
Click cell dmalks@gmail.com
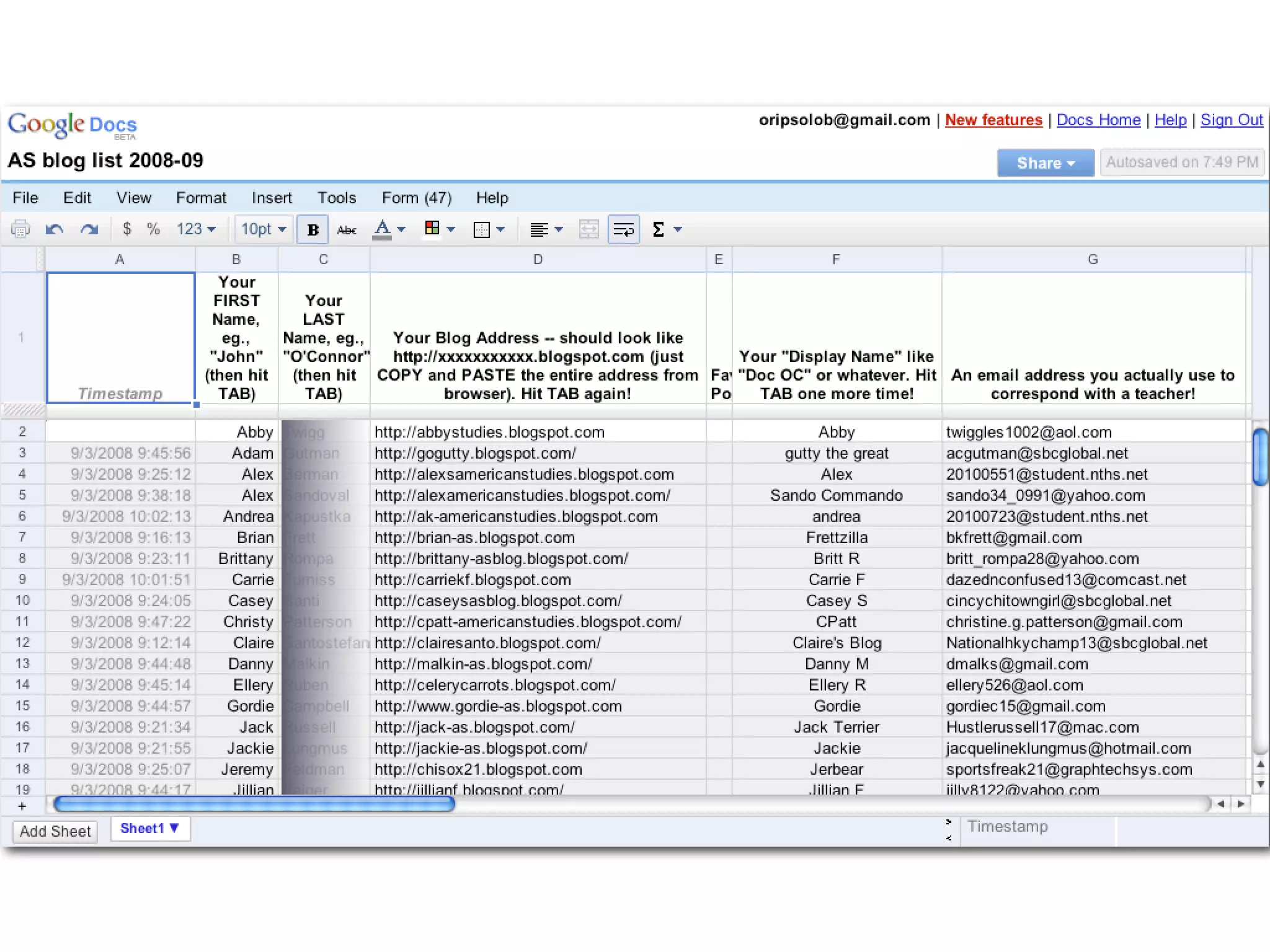tap(1093, 664)
